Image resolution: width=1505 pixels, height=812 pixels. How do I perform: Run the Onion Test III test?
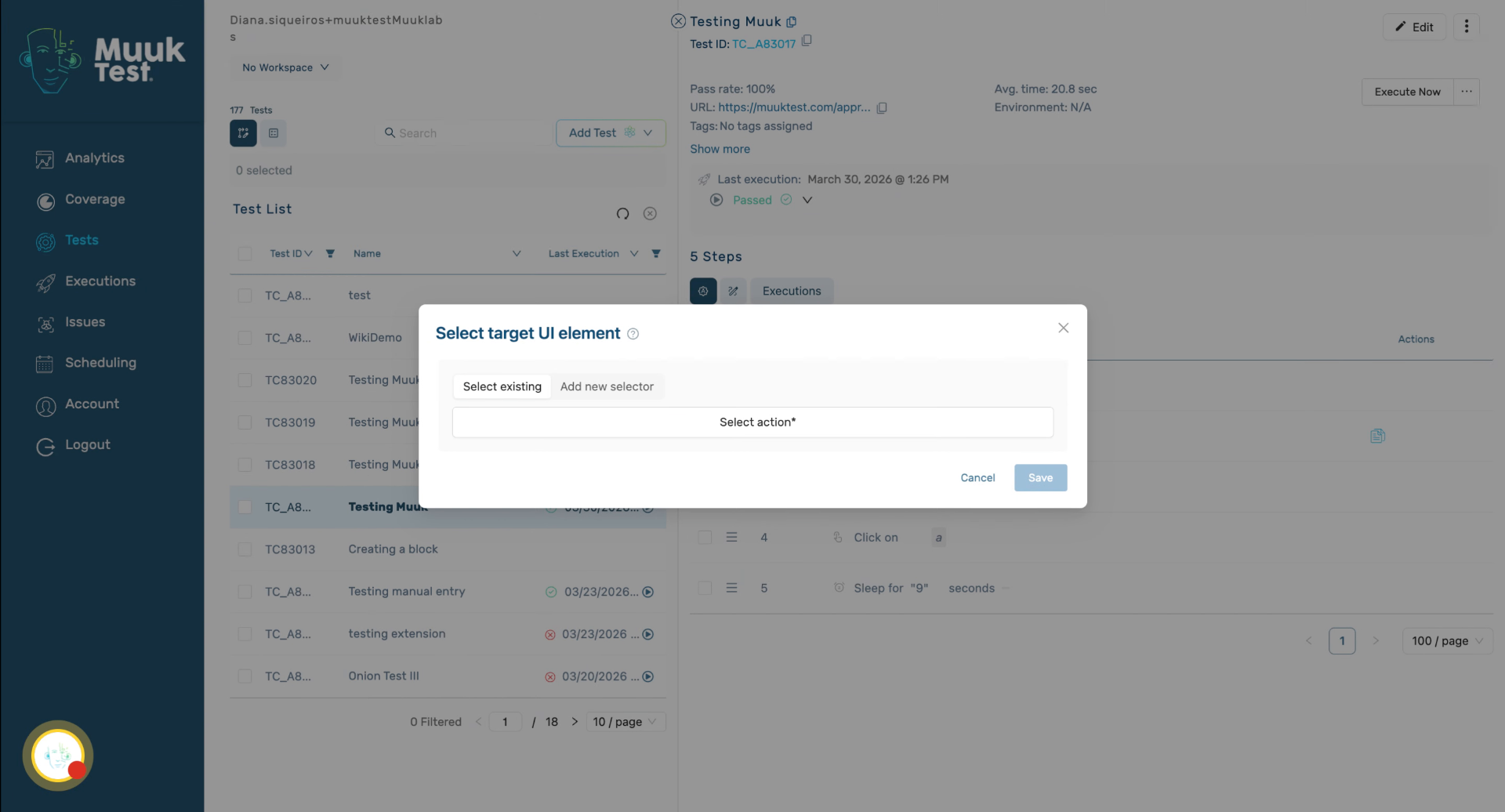click(648, 676)
